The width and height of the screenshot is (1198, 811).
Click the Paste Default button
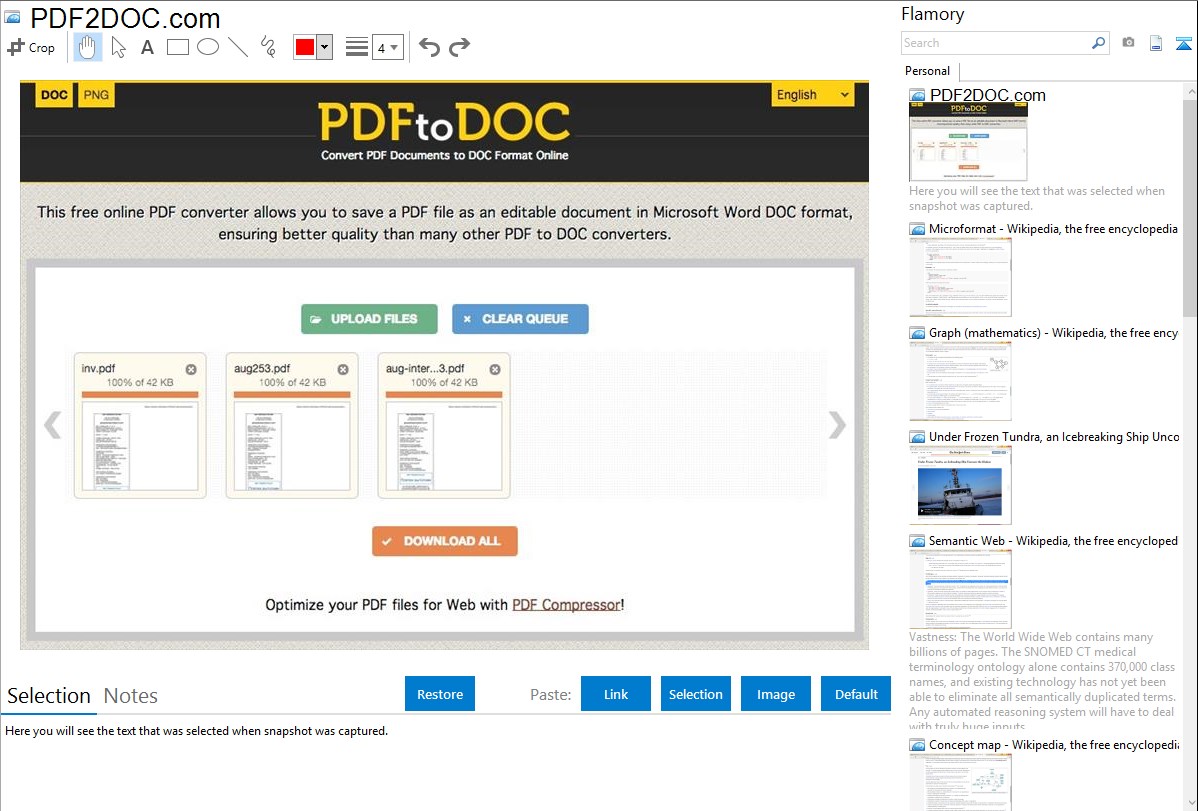[856, 694]
